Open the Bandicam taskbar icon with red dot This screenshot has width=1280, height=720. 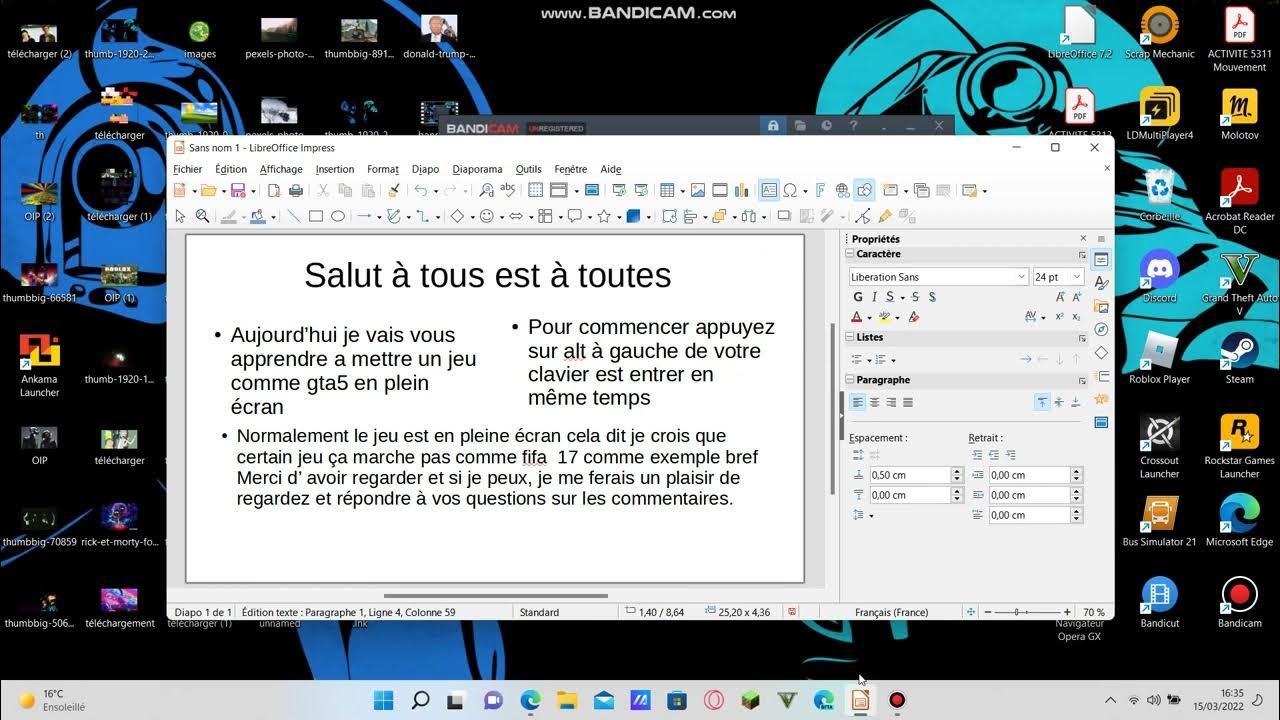[897, 700]
